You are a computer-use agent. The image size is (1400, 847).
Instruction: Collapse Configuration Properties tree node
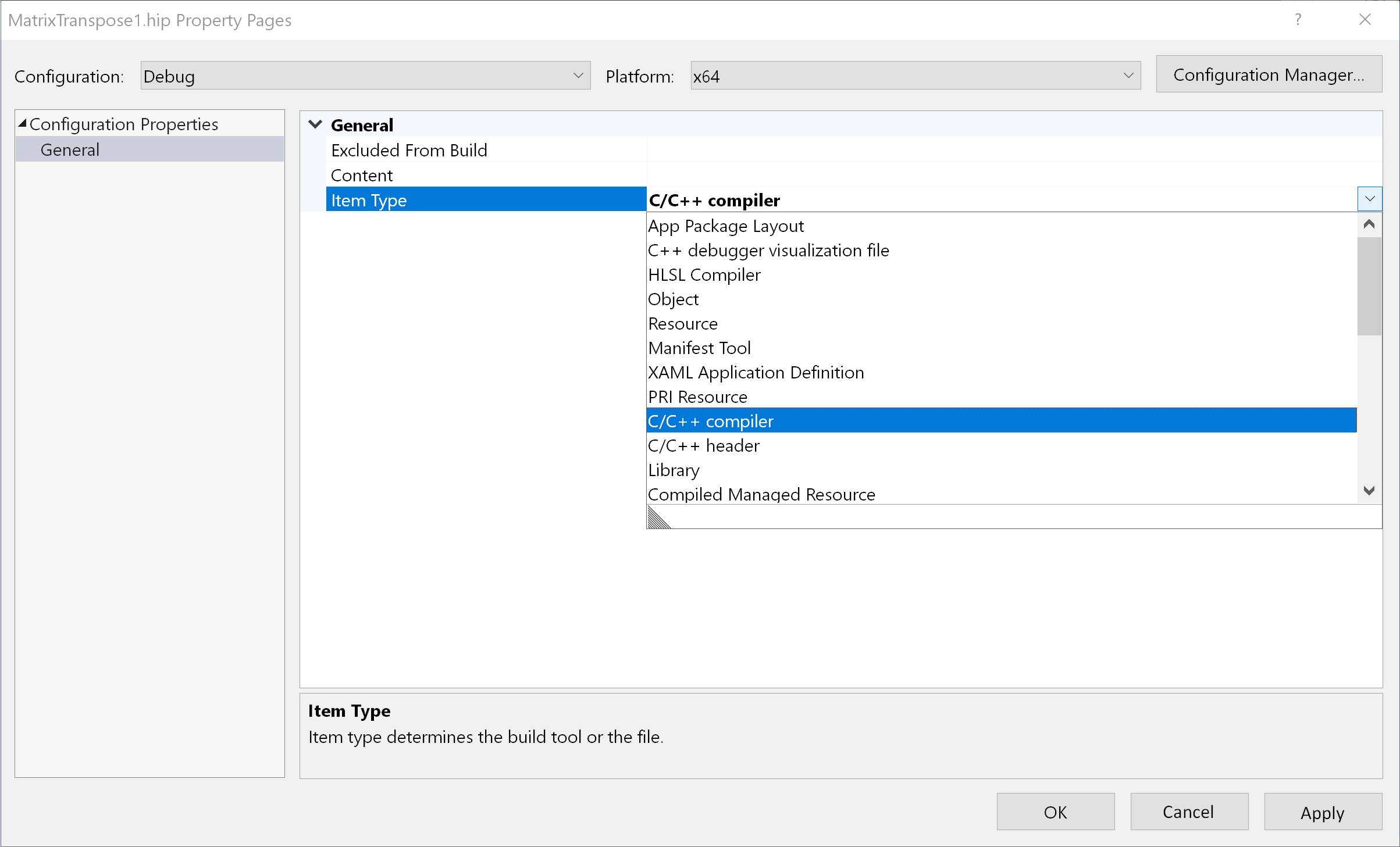[x=23, y=123]
